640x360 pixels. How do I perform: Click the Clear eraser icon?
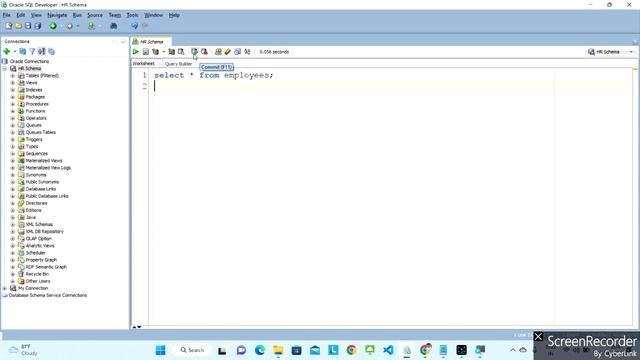(x=228, y=52)
